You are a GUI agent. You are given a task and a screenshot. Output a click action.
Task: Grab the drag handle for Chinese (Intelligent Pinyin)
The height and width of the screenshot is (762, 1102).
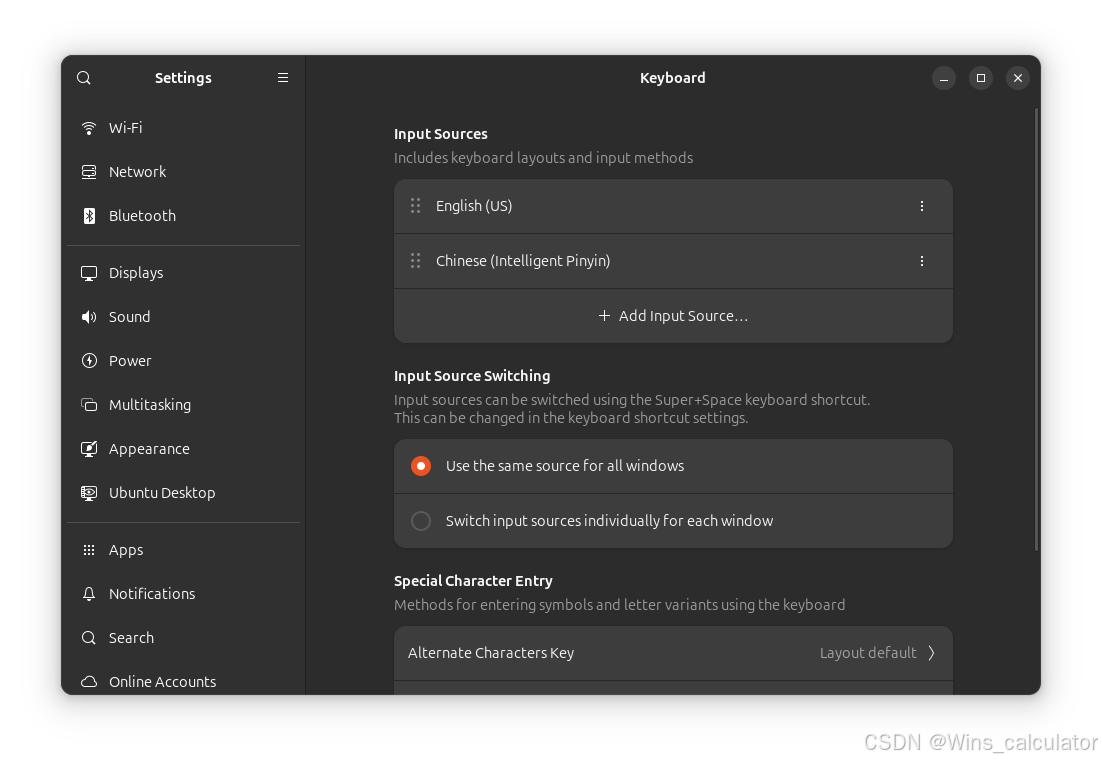click(415, 261)
